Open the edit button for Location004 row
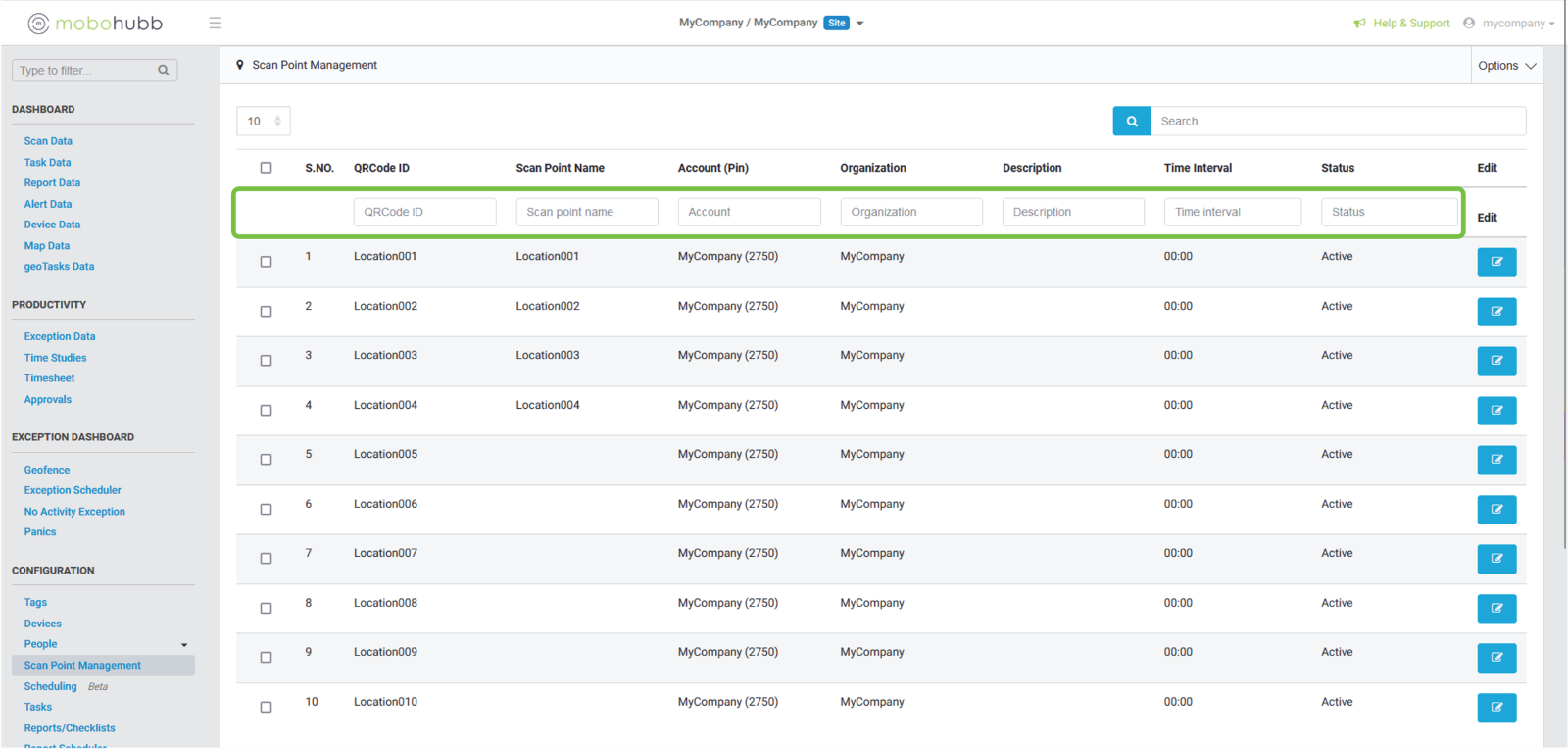The width and height of the screenshot is (1568, 749). 1496,411
